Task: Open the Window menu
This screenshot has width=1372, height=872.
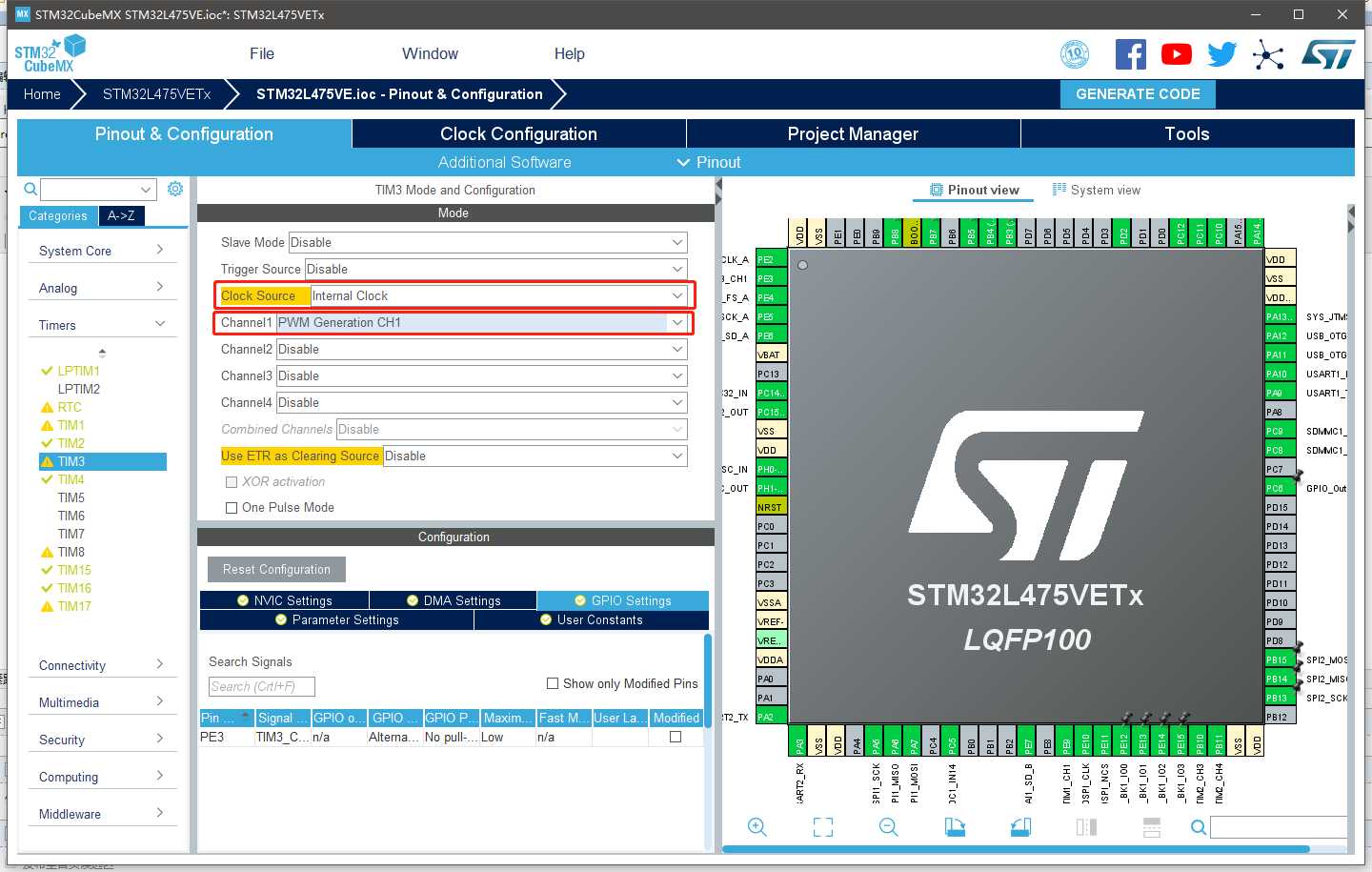Action: (430, 54)
